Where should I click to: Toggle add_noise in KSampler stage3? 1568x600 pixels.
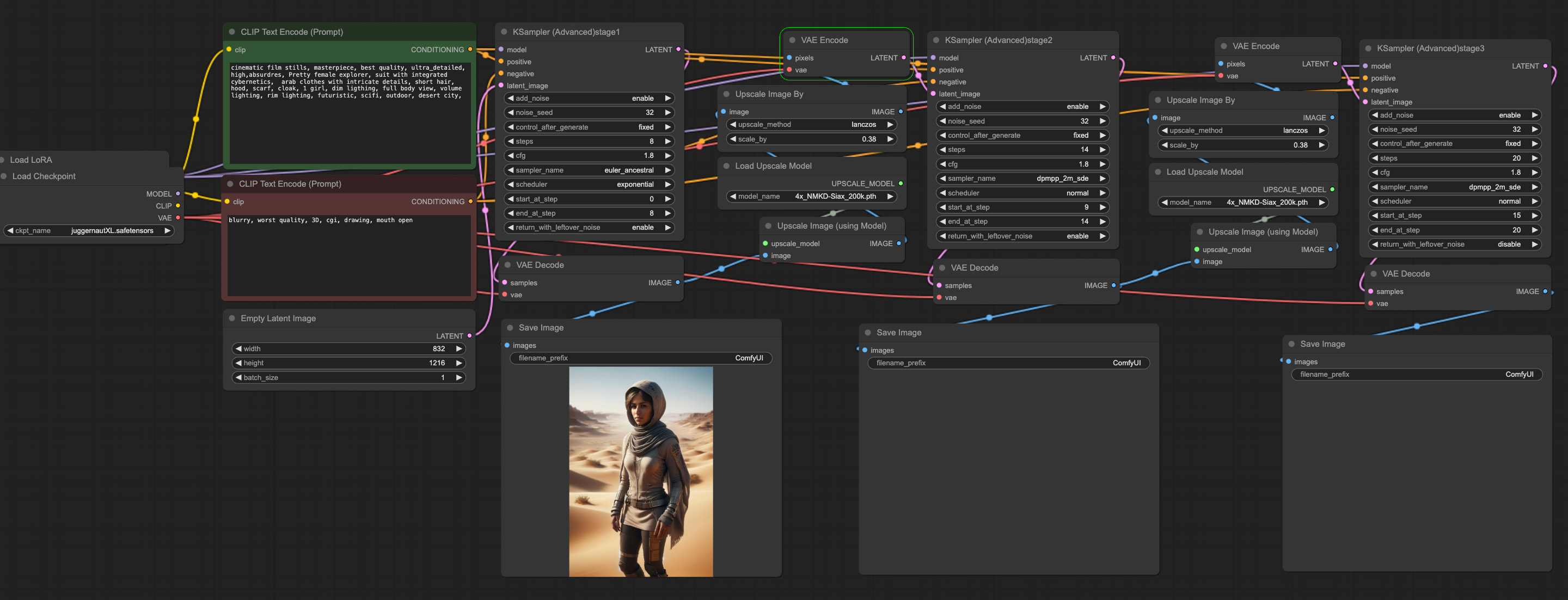click(x=1455, y=115)
